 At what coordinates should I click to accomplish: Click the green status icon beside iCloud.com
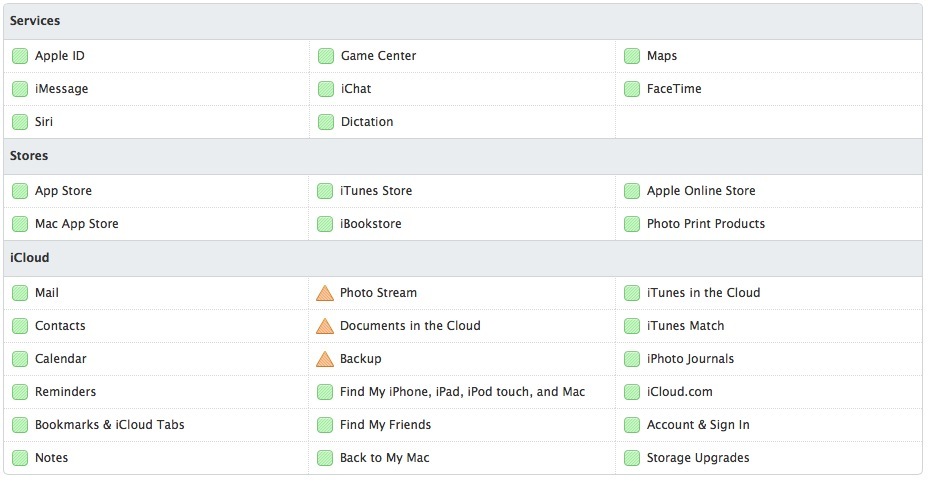pyautogui.click(x=632, y=392)
